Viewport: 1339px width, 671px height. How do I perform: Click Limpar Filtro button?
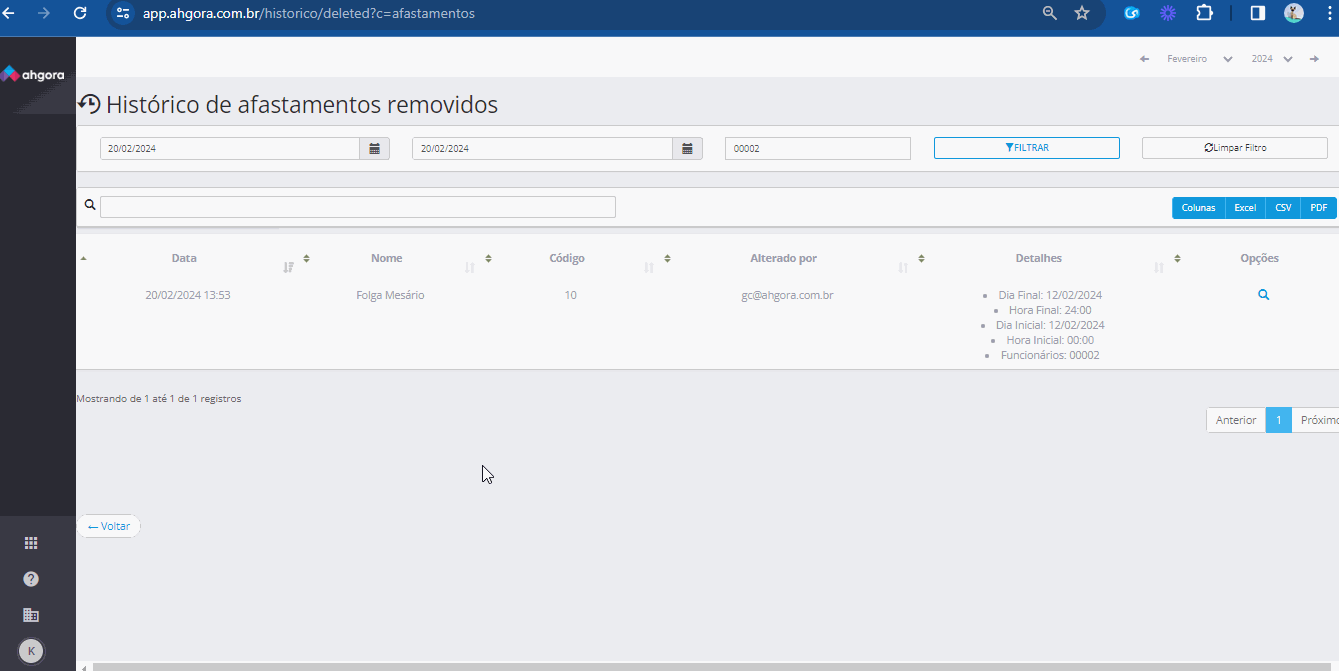[1235, 148]
